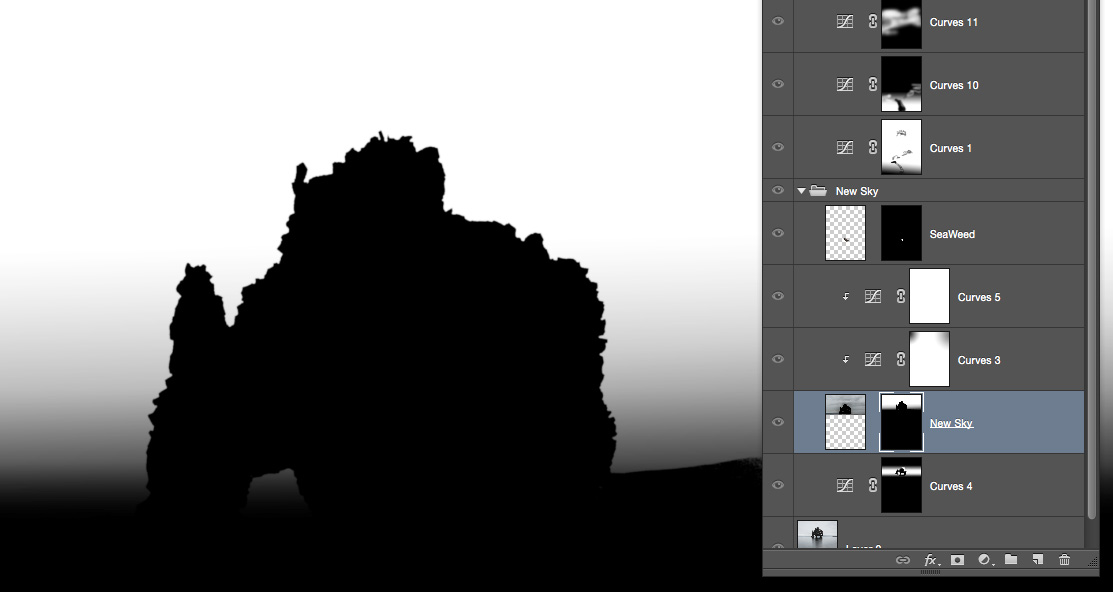Unlink mask on Curves 10 layer
Screen dimensions: 1113x592
(x=872, y=84)
